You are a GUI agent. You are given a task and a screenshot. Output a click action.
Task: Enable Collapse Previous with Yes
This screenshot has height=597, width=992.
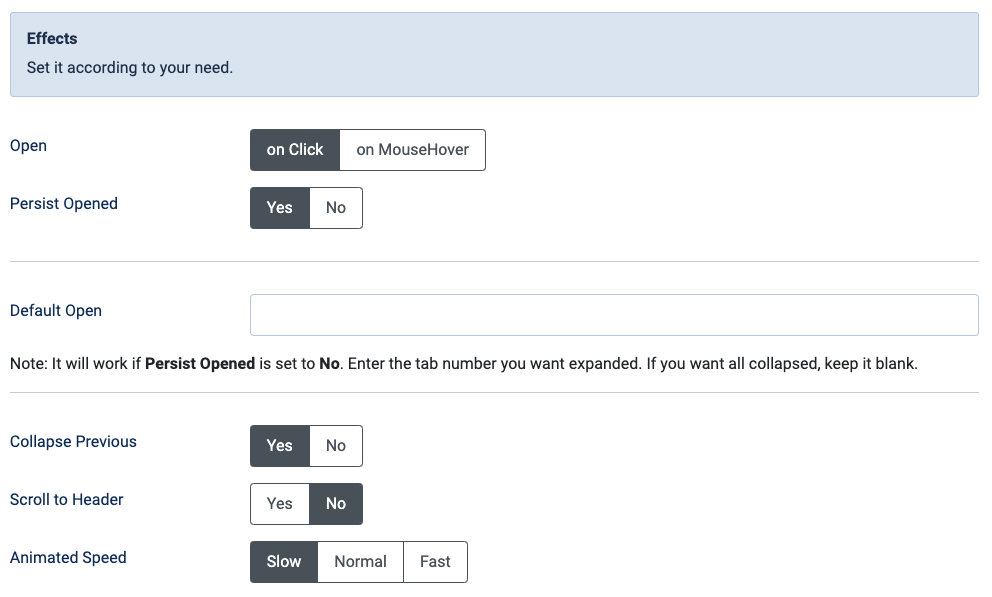pos(280,446)
